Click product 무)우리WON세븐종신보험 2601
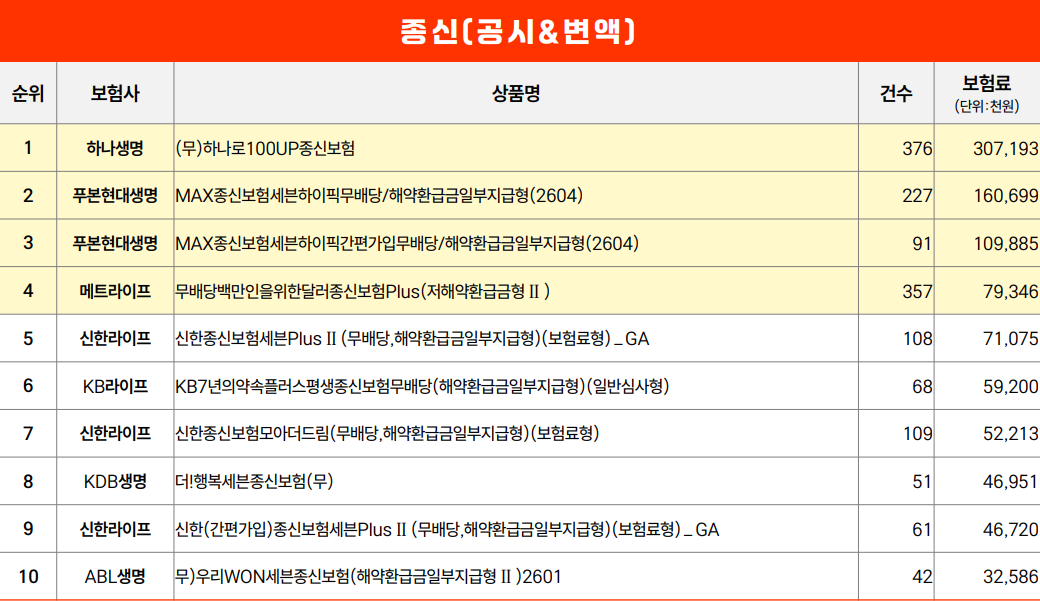The width and height of the screenshot is (1040, 601). (x=369, y=577)
